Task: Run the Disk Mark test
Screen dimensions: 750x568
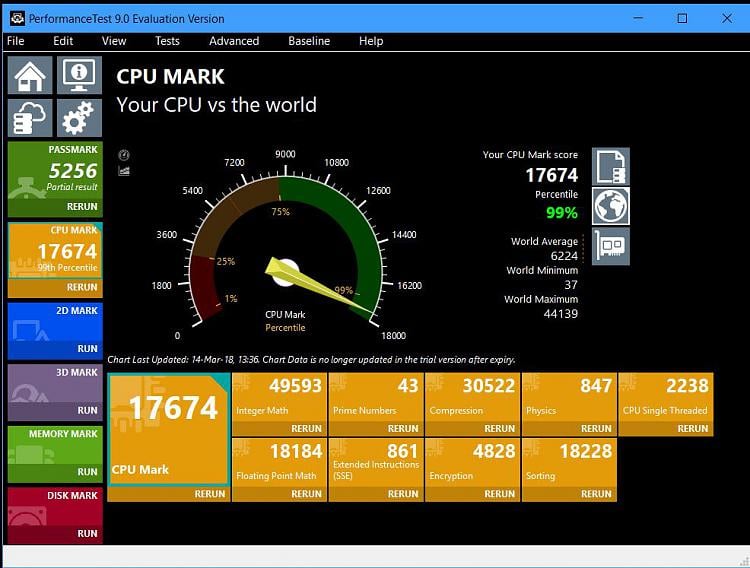Action: (88, 534)
